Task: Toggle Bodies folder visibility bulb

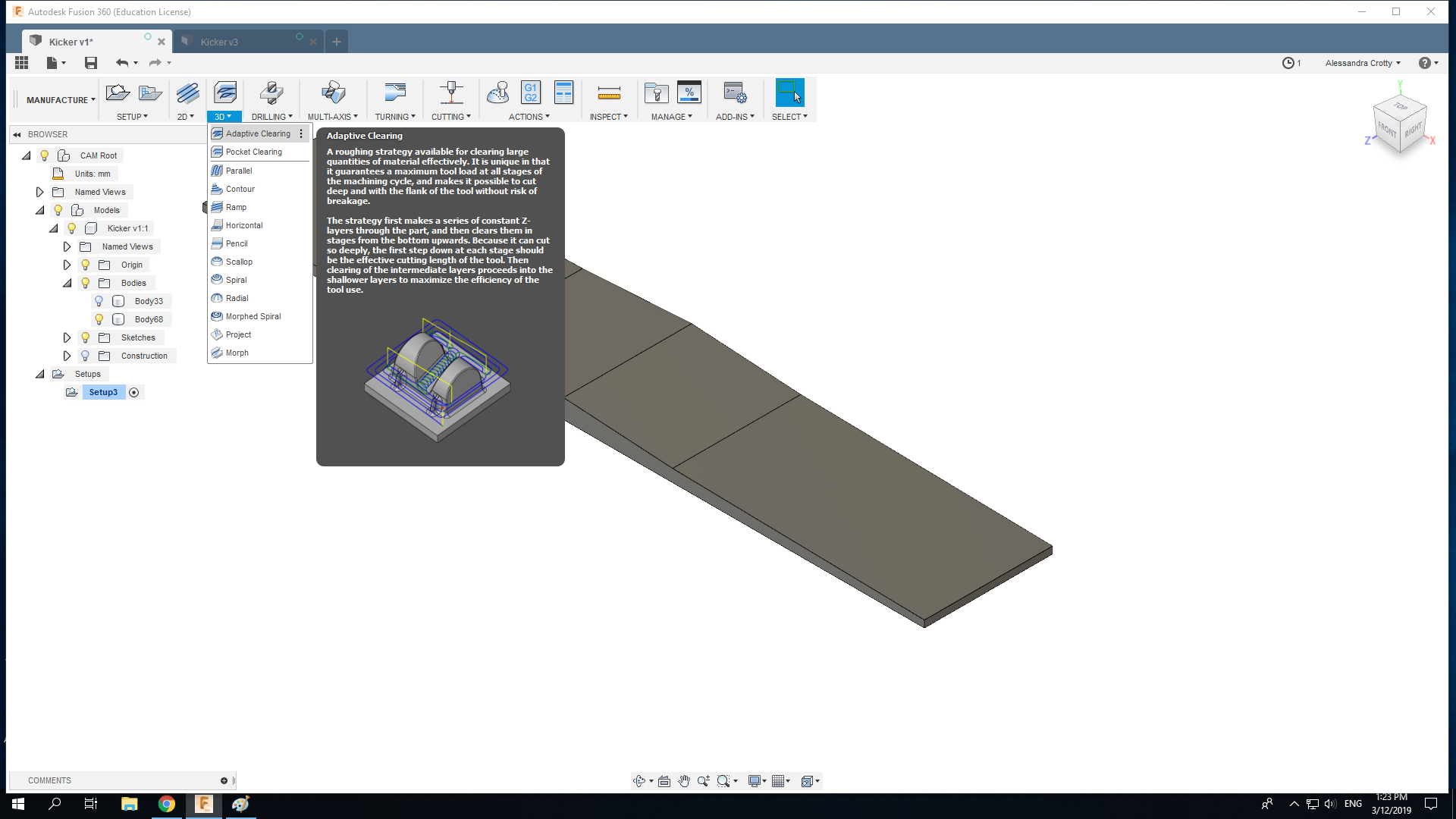Action: click(x=86, y=283)
